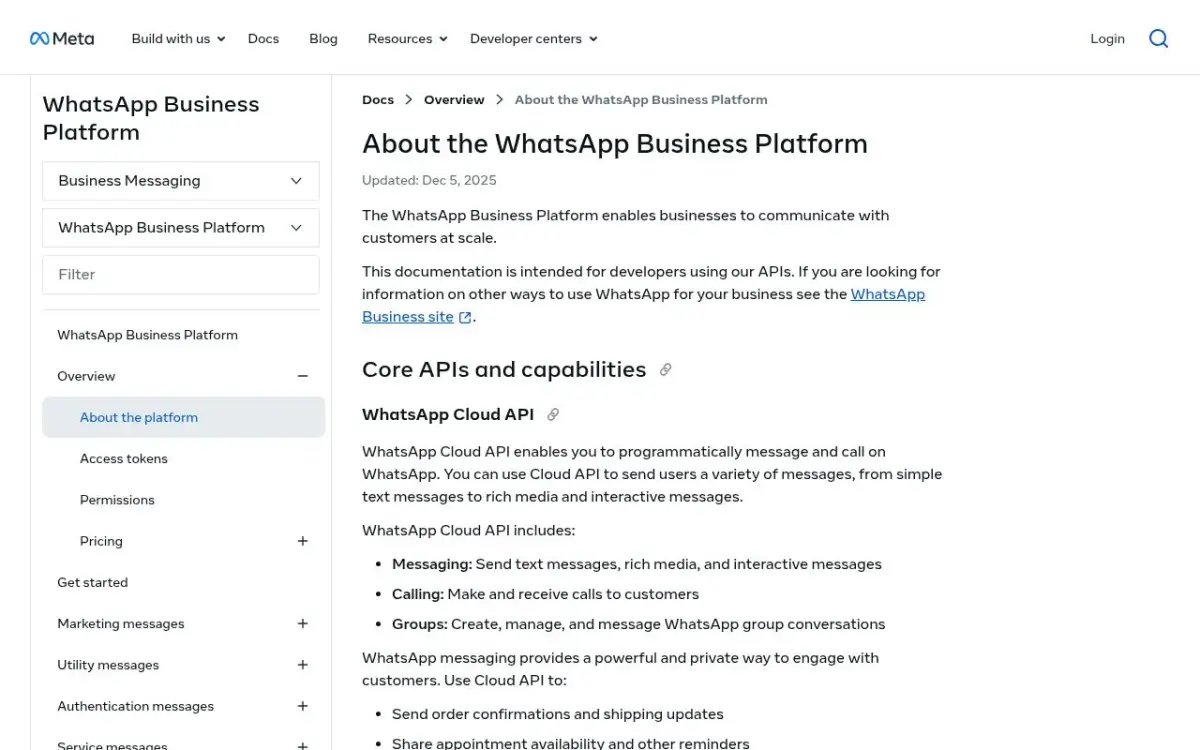Screen dimensions: 1200x750
Task: Open Utility messages sidebar item
Action: click(x=108, y=665)
